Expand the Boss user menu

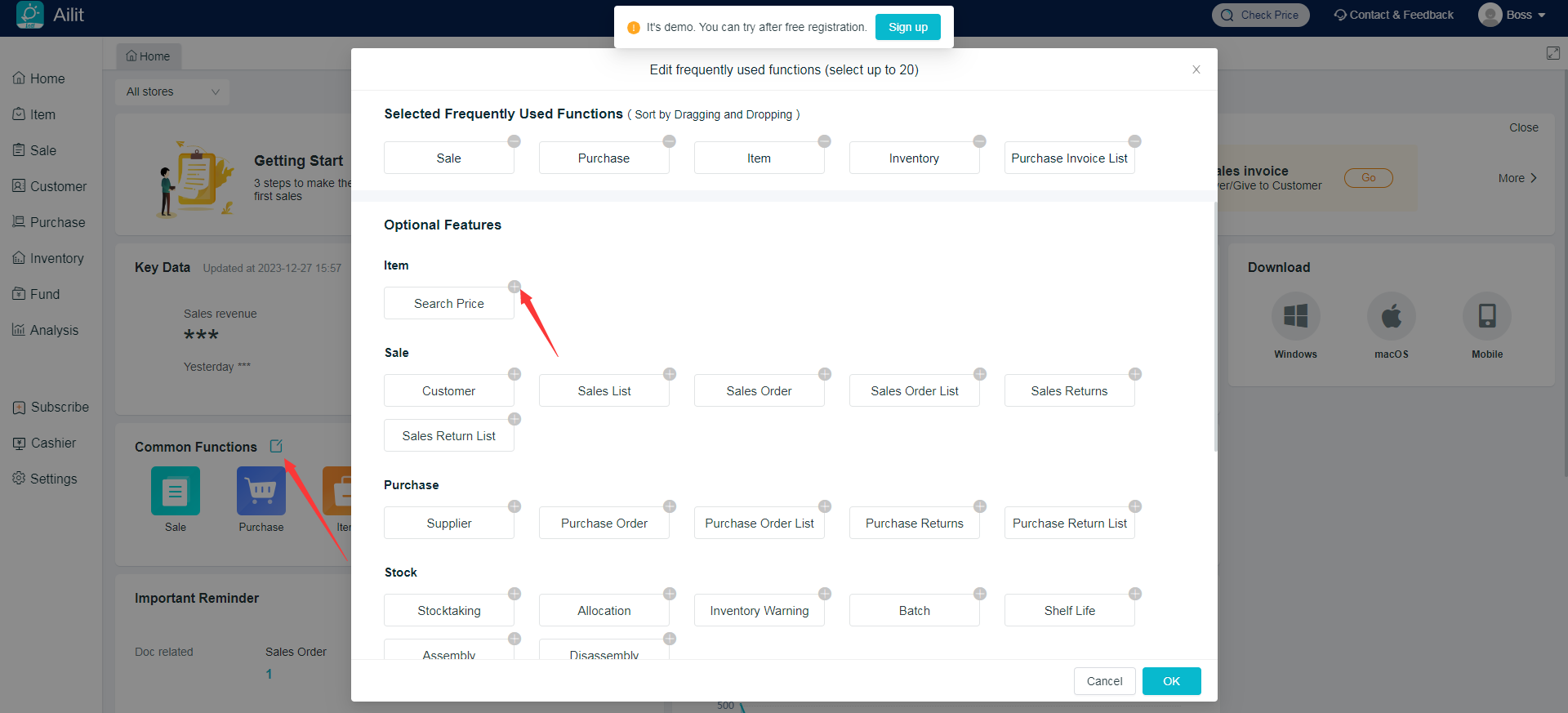click(1512, 15)
